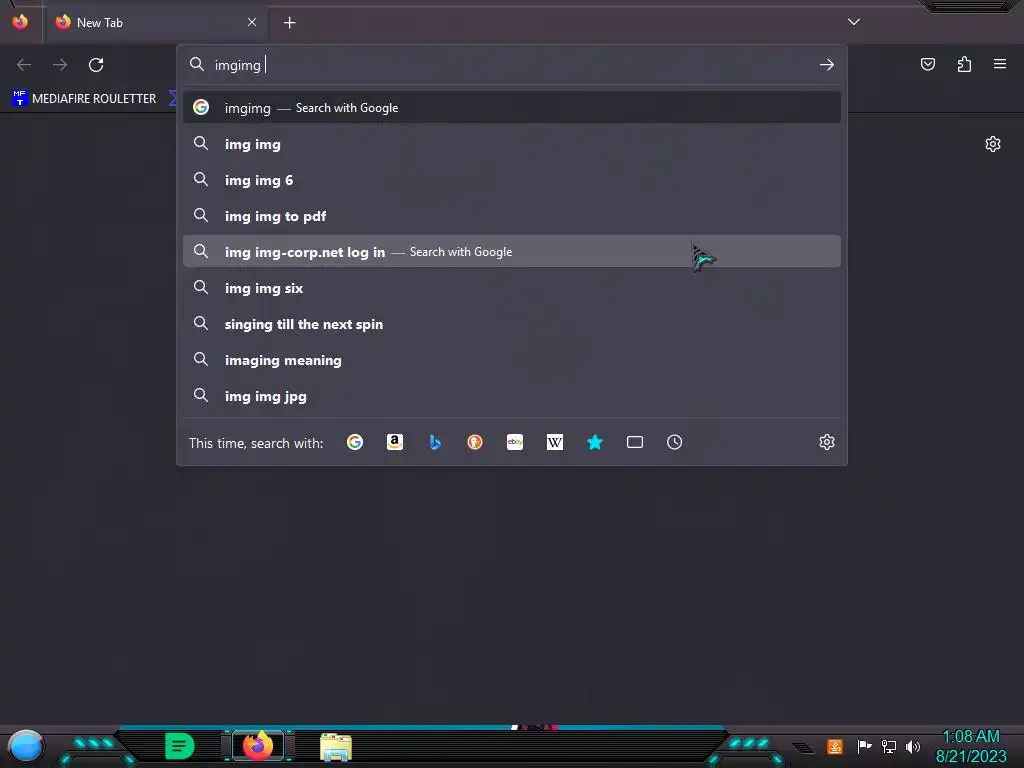Choose the 'img img six' suggestion
This screenshot has height=768, width=1024.
[x=512, y=288]
